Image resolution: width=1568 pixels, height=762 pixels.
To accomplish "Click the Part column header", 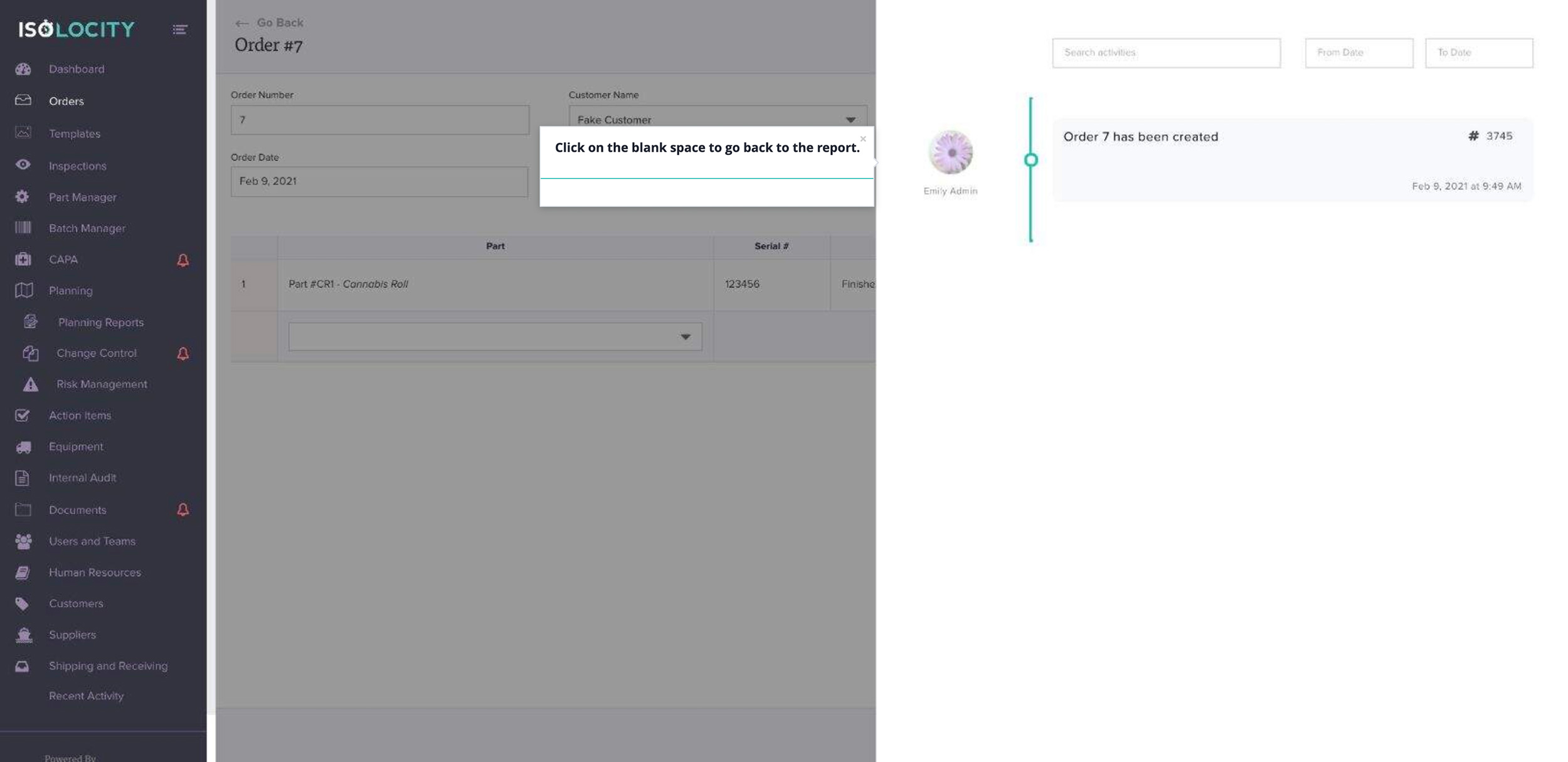I will (x=495, y=246).
